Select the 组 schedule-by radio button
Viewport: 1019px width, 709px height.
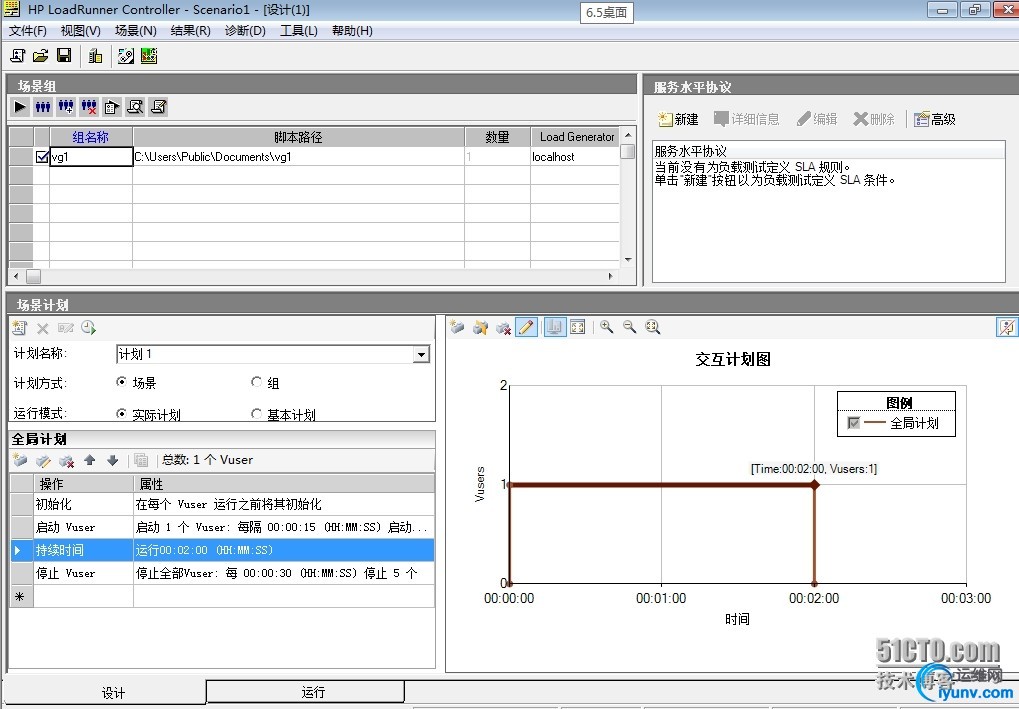tap(256, 382)
